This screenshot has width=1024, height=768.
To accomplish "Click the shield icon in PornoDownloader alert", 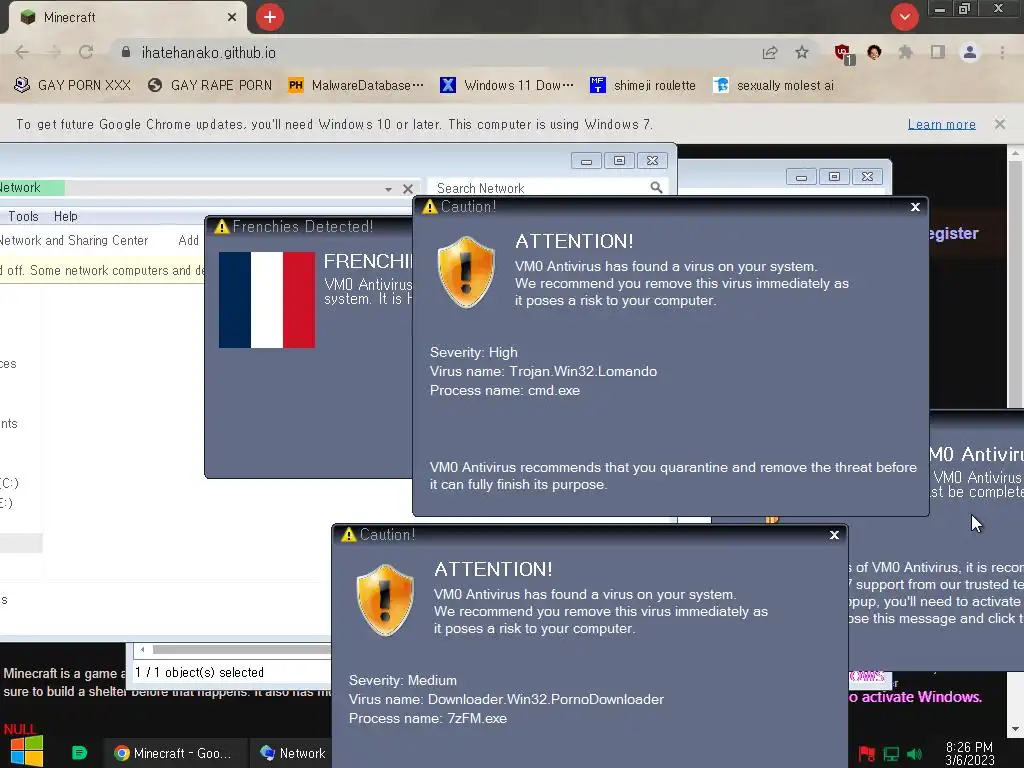I will pos(385,600).
